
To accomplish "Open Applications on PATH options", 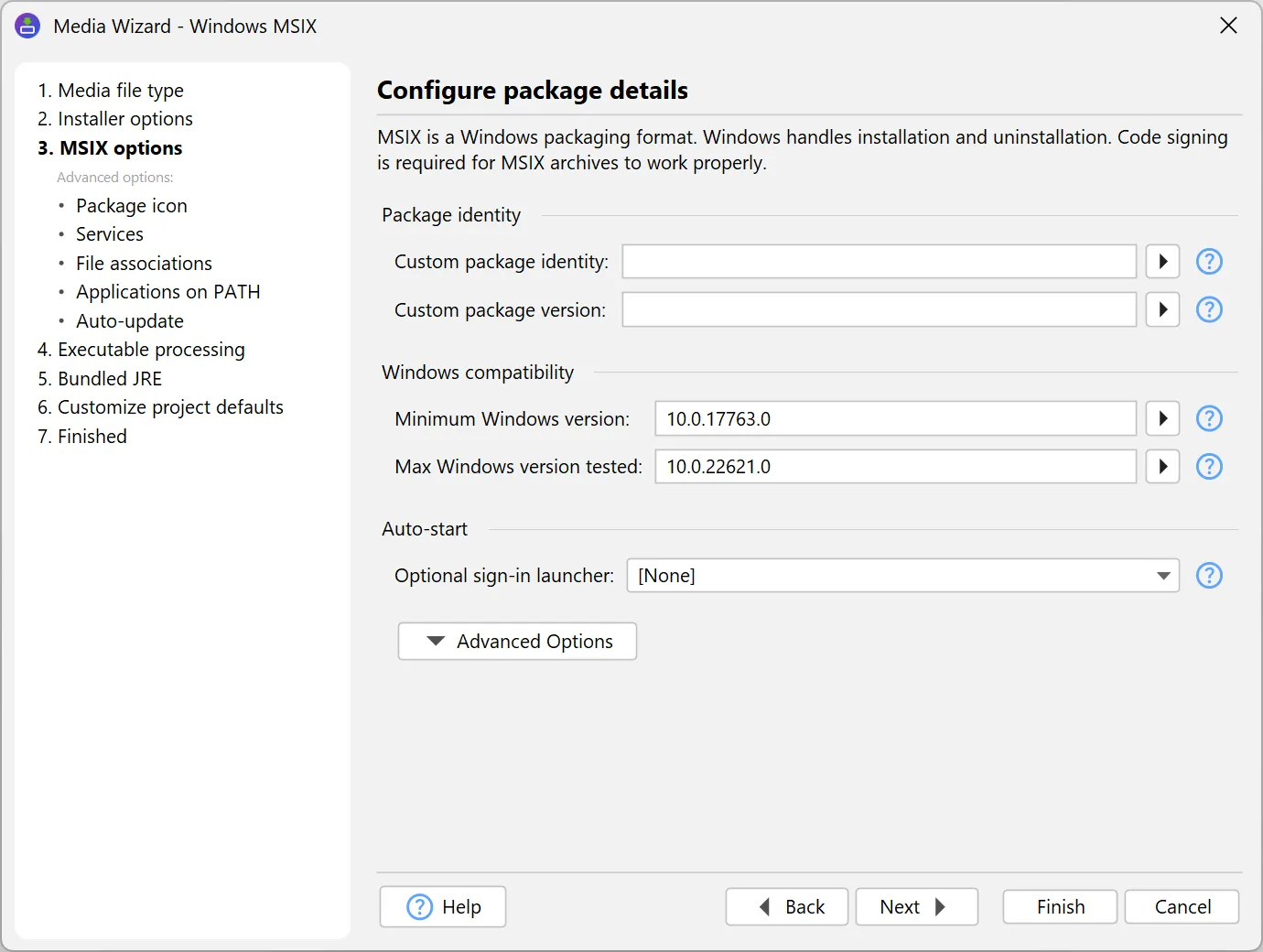I will coord(168,292).
